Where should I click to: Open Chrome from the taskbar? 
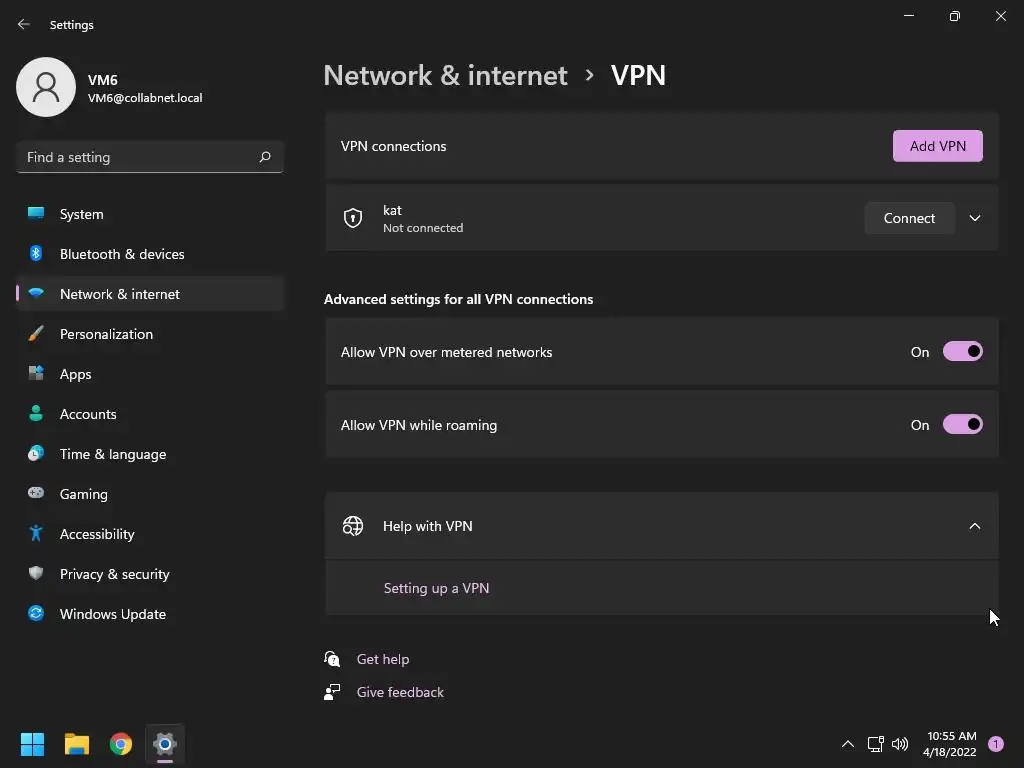[121, 744]
